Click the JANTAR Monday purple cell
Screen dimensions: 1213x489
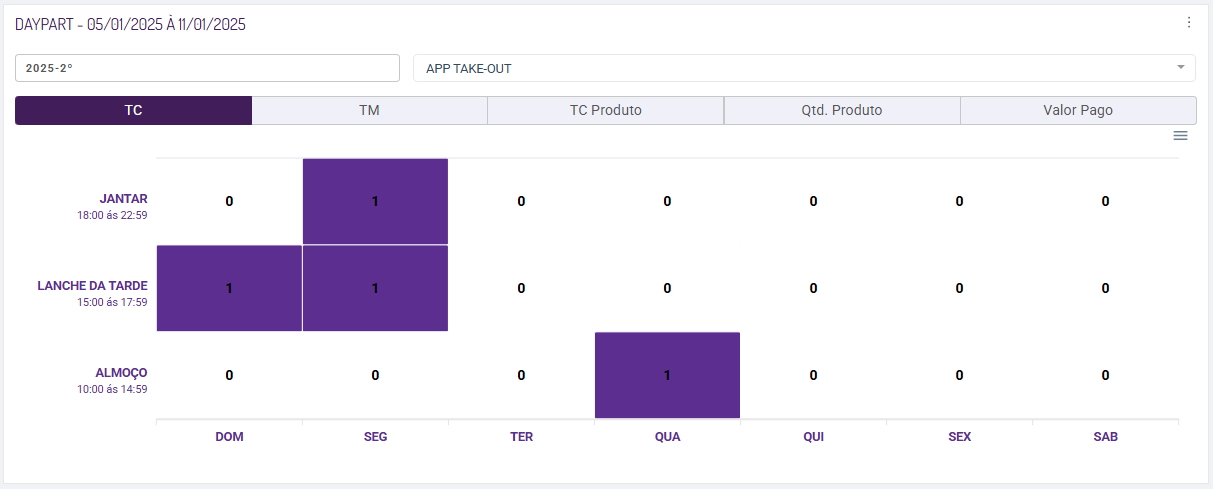(x=375, y=201)
